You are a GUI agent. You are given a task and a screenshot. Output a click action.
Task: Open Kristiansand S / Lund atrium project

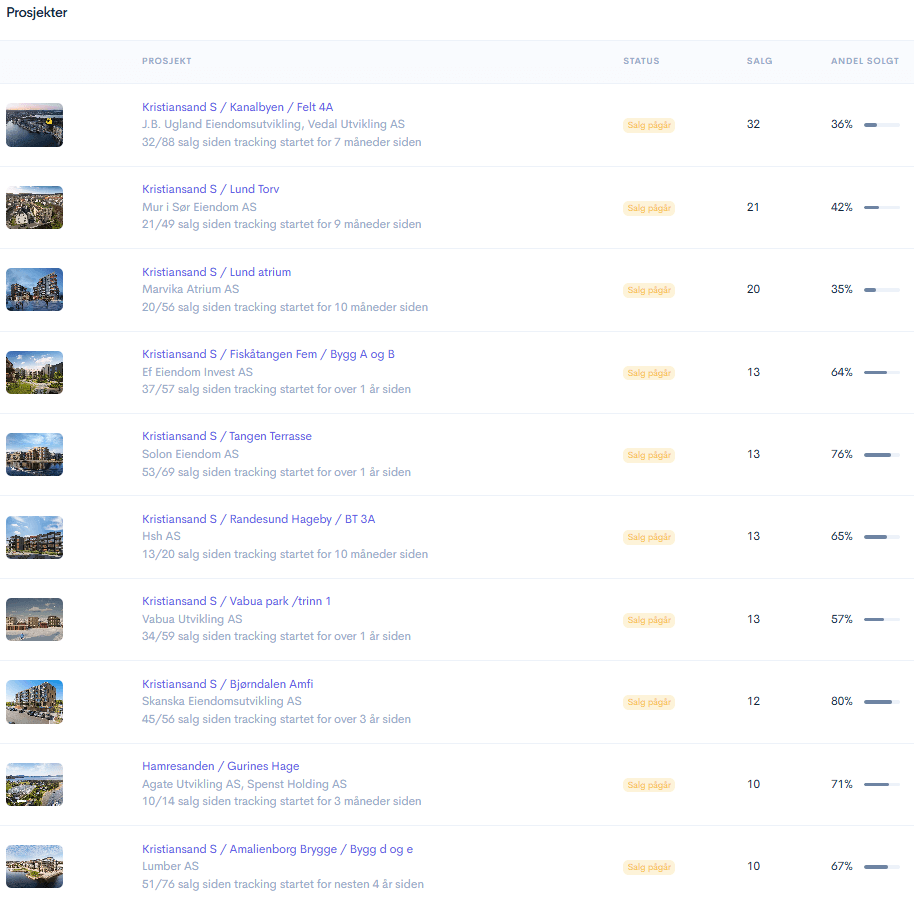pos(216,272)
